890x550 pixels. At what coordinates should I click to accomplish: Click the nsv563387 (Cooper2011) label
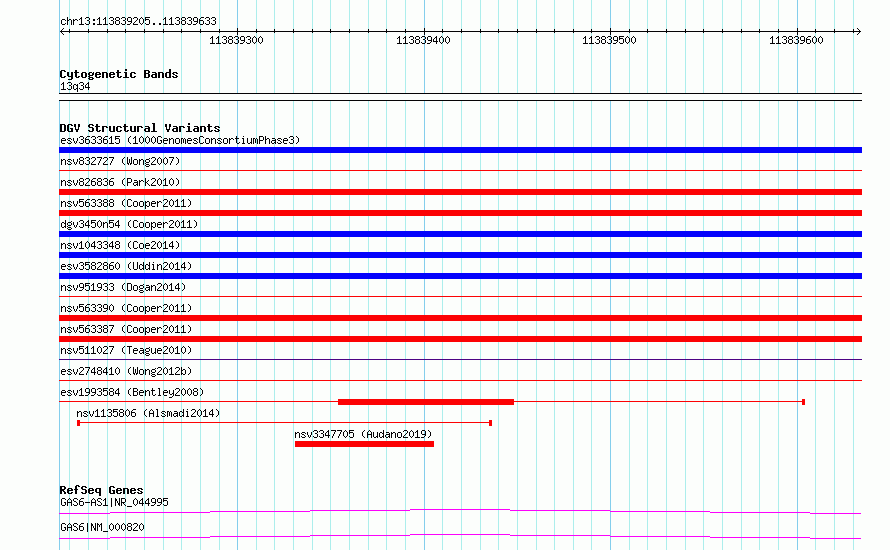click(126, 329)
